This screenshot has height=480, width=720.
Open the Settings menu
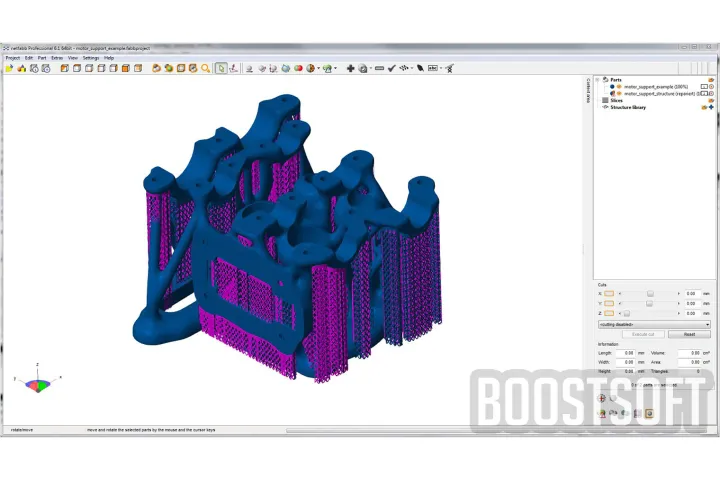point(90,58)
